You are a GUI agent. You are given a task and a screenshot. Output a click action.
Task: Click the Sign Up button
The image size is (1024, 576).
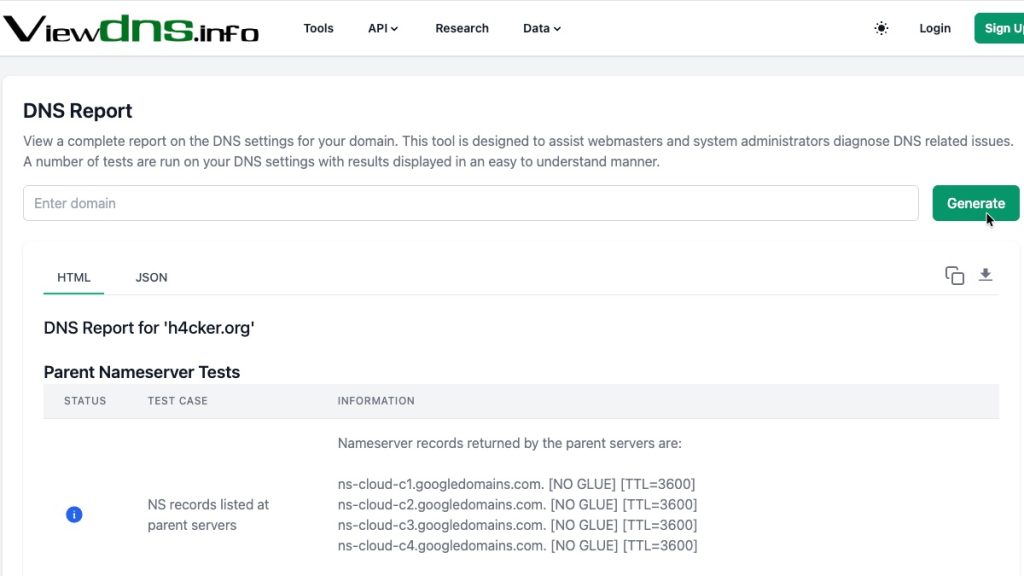(999, 28)
